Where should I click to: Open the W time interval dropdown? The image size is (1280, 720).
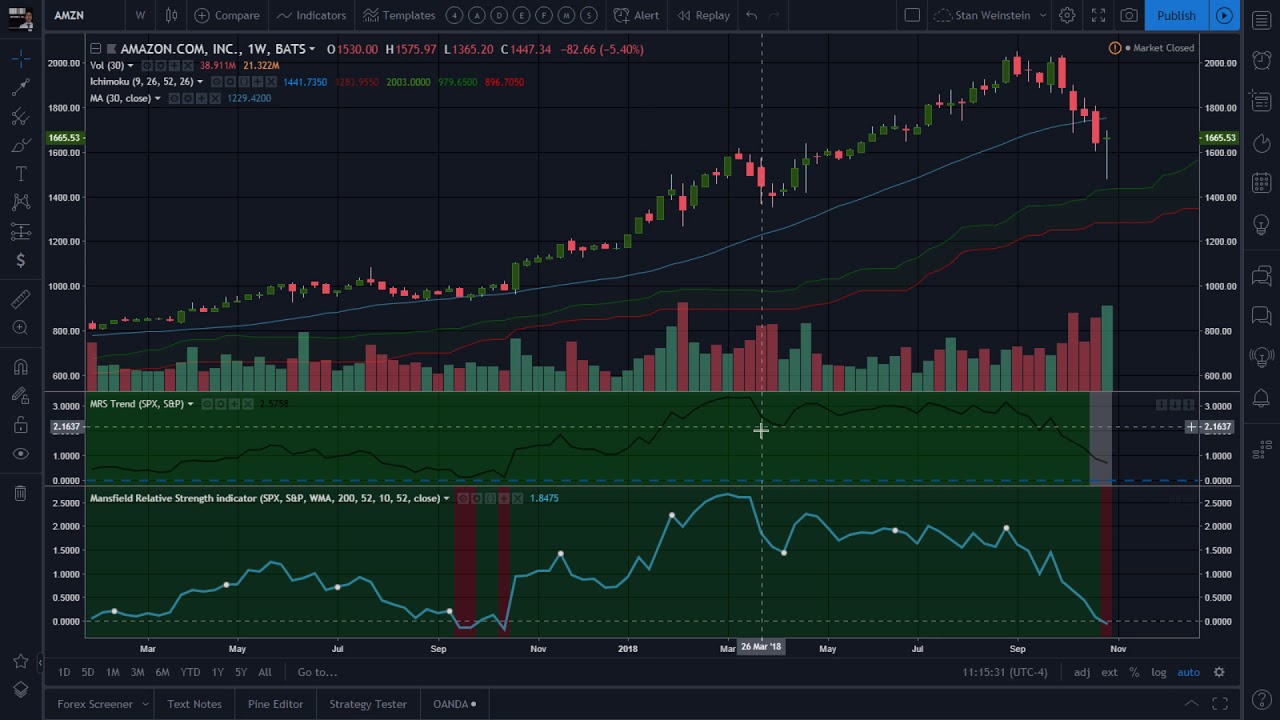(140, 15)
